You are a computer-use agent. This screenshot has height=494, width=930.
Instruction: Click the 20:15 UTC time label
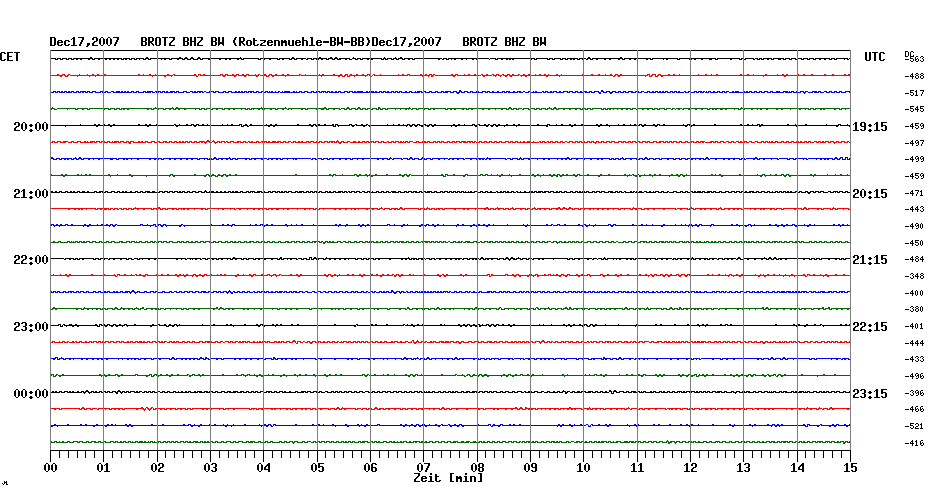pos(869,193)
